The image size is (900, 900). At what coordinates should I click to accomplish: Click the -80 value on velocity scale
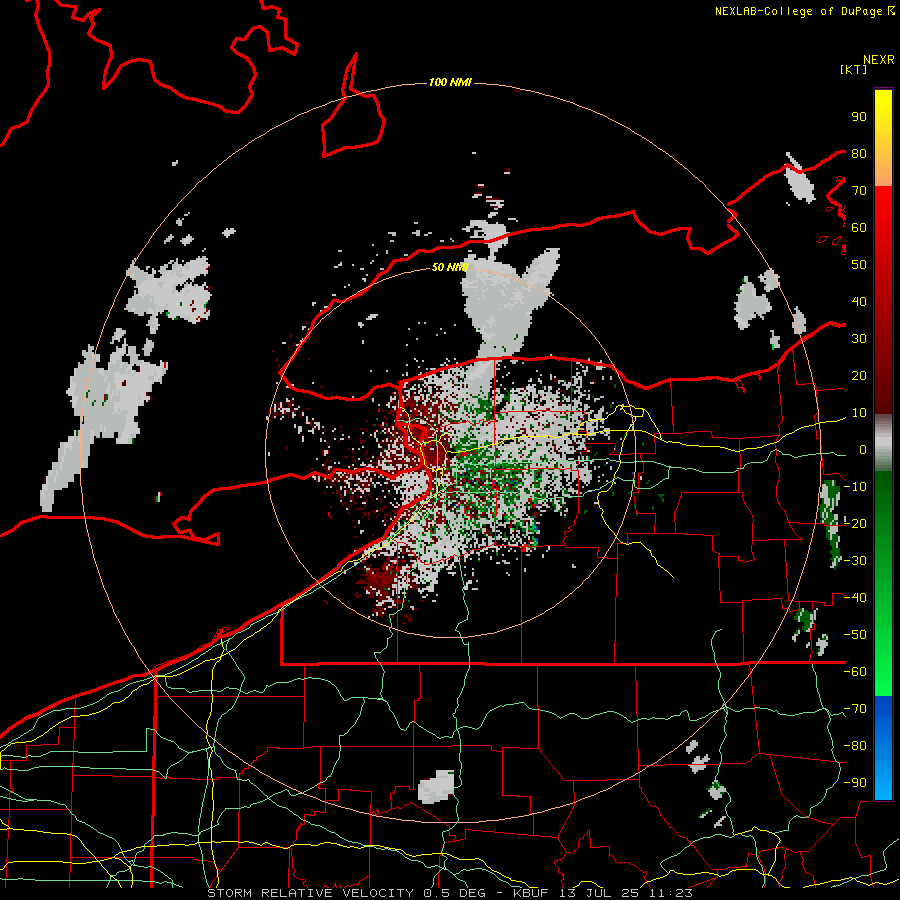tap(855, 746)
